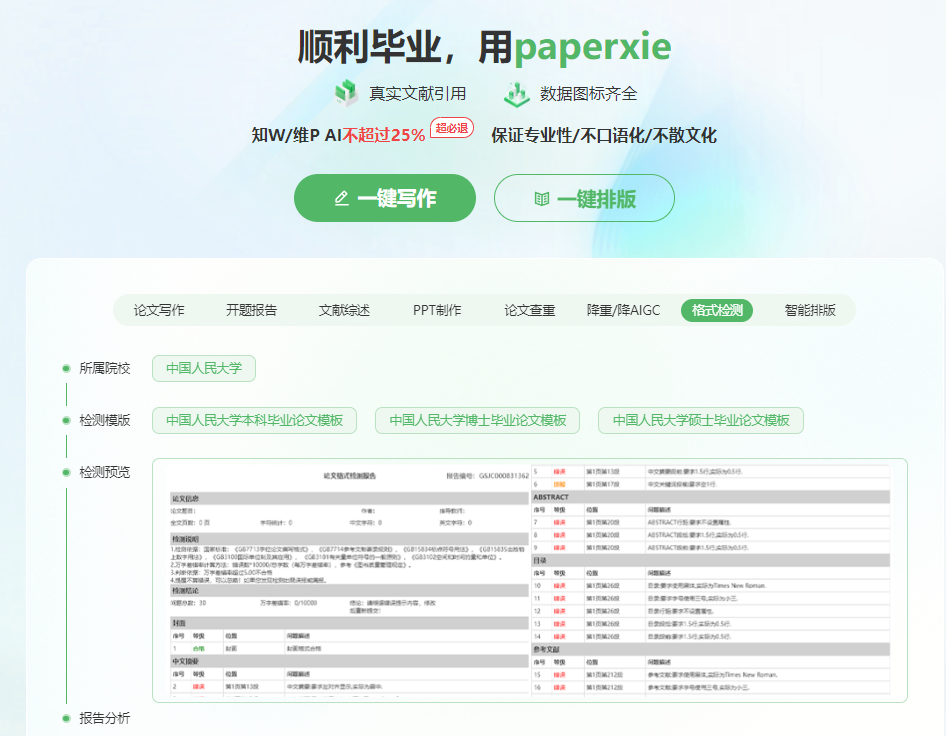Click the timeline dot beside 检测预览
The image size is (946, 736).
[65, 472]
